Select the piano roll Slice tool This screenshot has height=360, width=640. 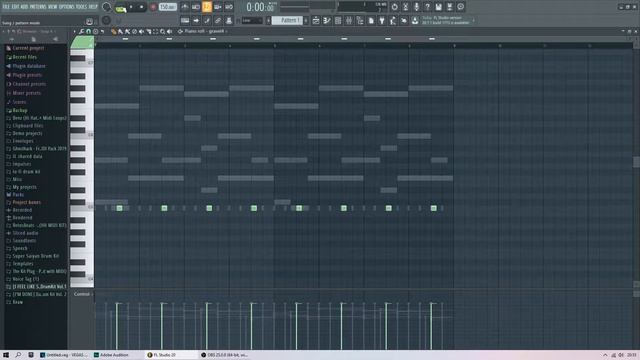[x=148, y=31]
